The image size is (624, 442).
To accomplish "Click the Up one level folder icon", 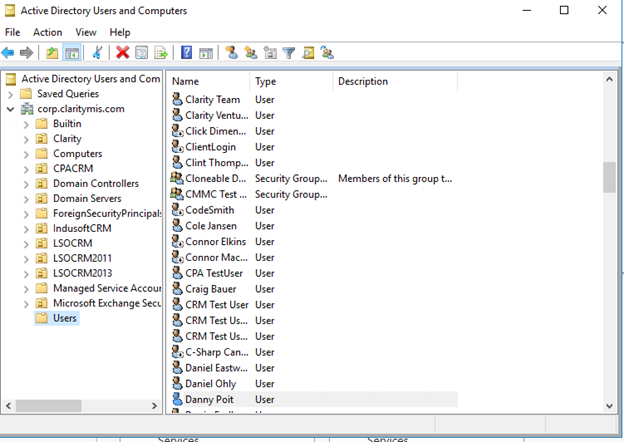I will click(x=52, y=53).
